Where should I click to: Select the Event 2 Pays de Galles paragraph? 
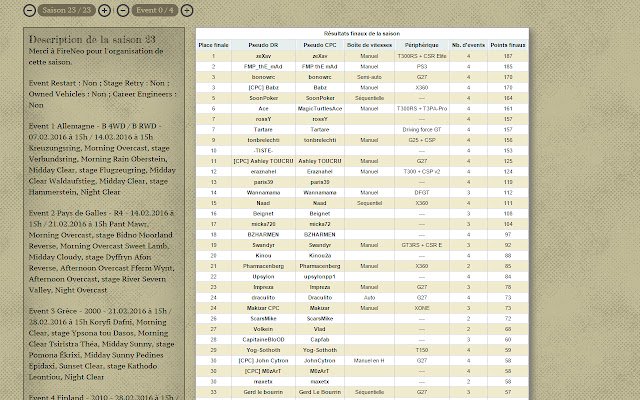(x=102, y=251)
